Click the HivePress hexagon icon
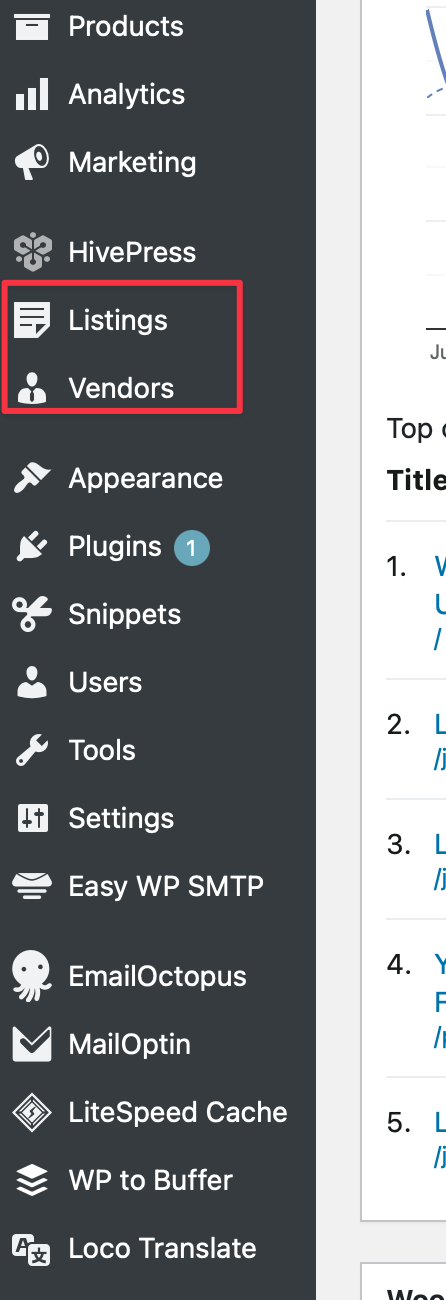The image size is (446, 1300). tap(32, 252)
